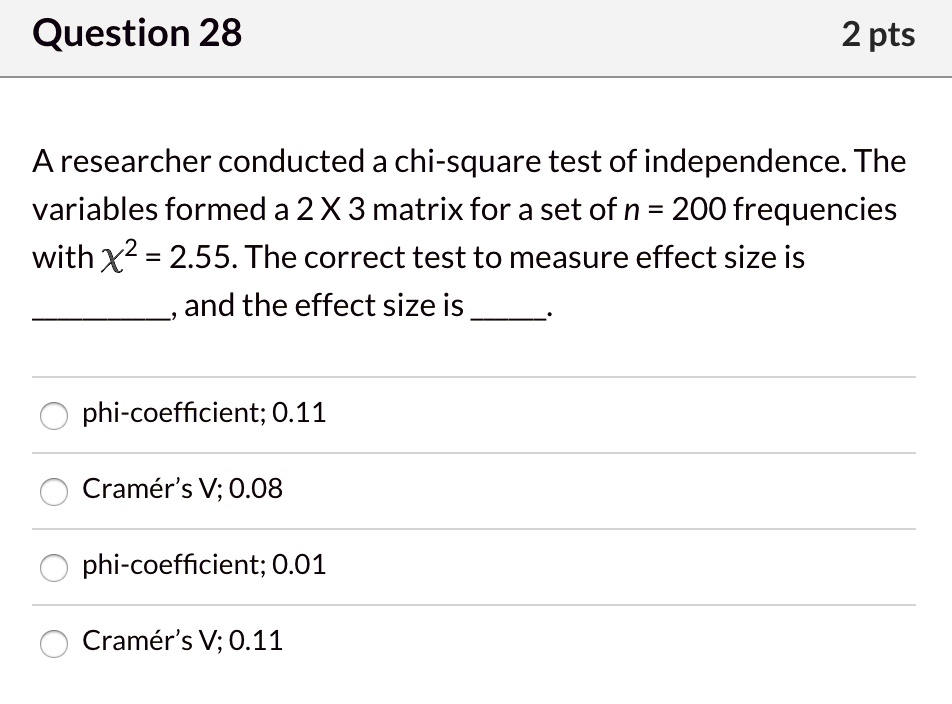Click the '2 pts' label
This screenshot has width=952, height=704.
(878, 33)
